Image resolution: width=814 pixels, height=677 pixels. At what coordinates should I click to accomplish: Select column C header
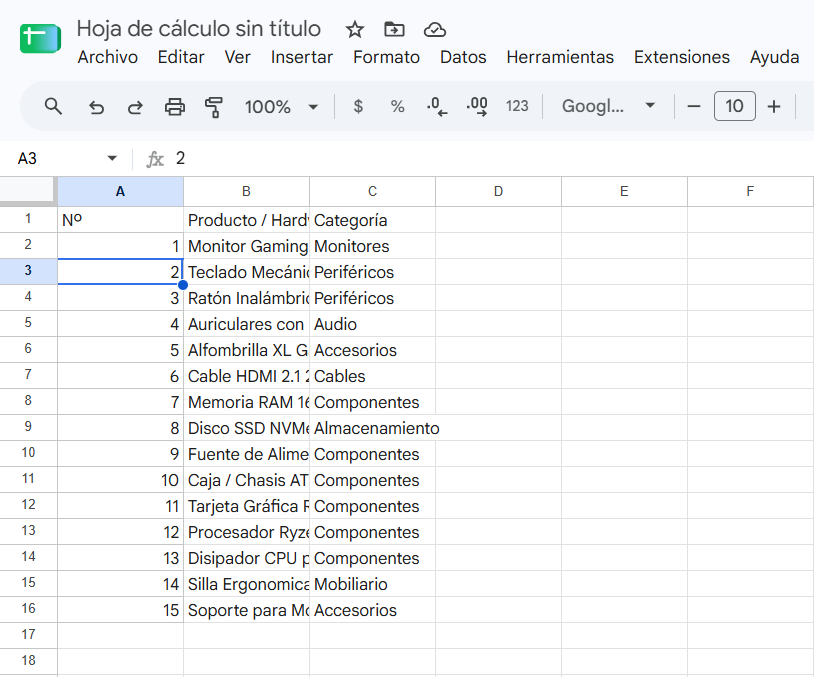coord(372,192)
